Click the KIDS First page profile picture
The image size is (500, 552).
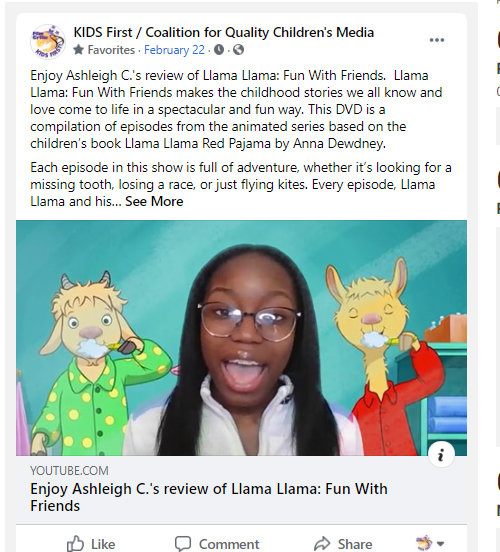tap(48, 42)
